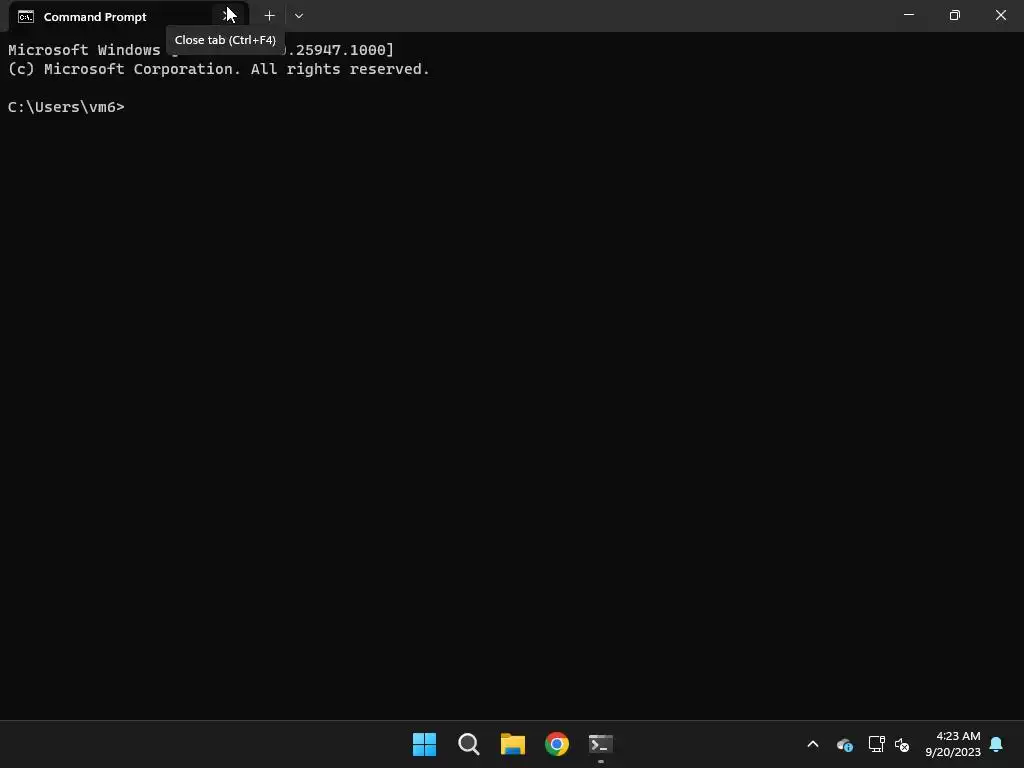Close the Command Prompt tab
Viewport: 1024px width, 768px height.
coord(228,16)
